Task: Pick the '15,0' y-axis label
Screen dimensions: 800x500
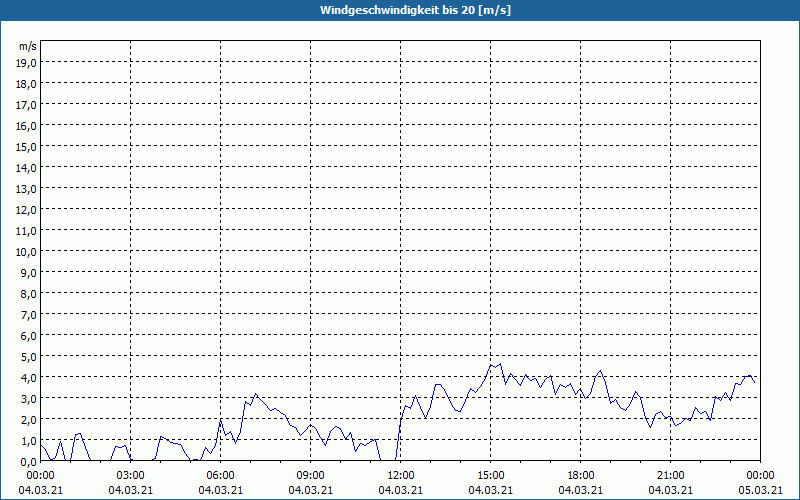Action: coord(26,147)
